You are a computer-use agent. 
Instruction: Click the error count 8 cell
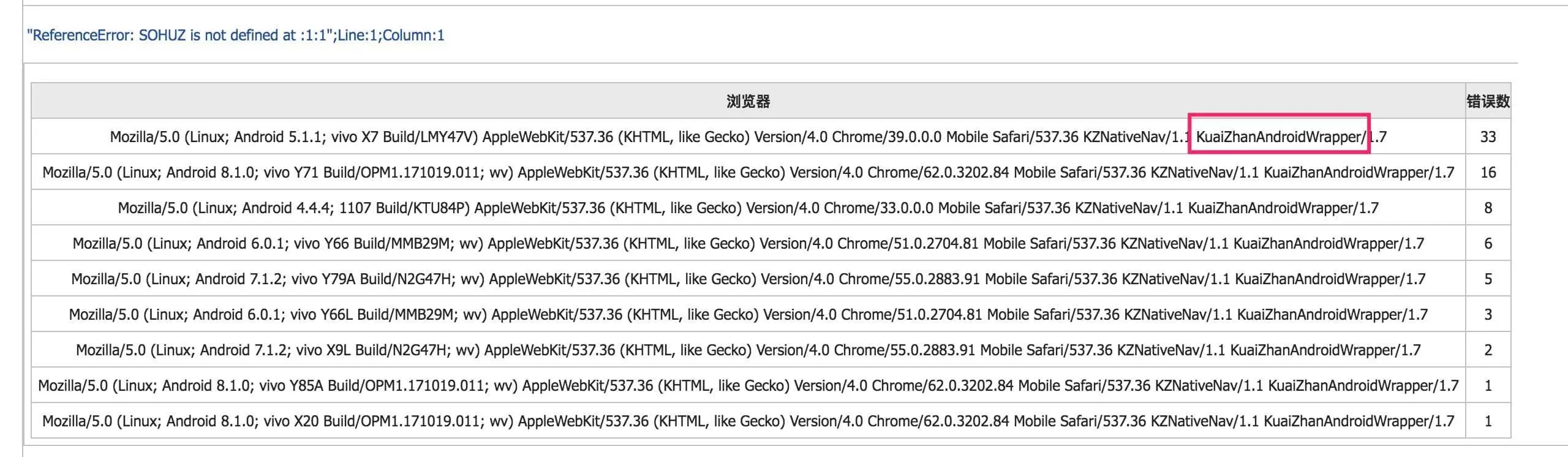click(1488, 208)
